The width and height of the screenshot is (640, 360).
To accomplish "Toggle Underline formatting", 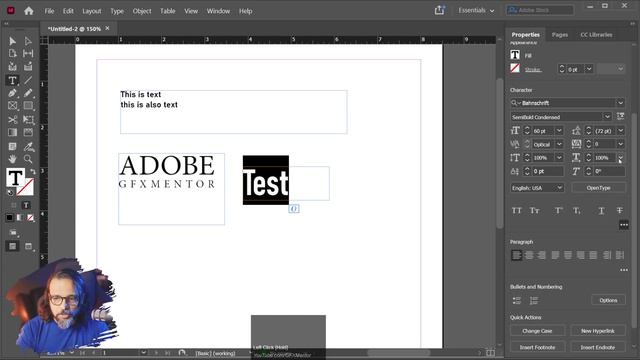I will click(x=601, y=211).
